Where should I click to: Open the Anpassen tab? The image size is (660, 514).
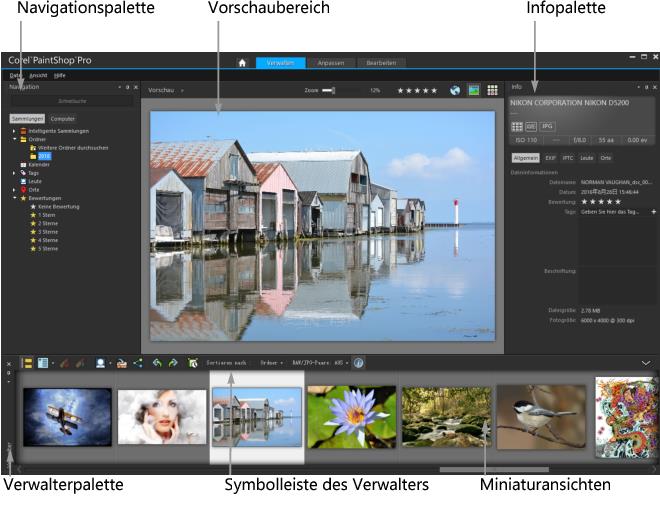tap(329, 62)
